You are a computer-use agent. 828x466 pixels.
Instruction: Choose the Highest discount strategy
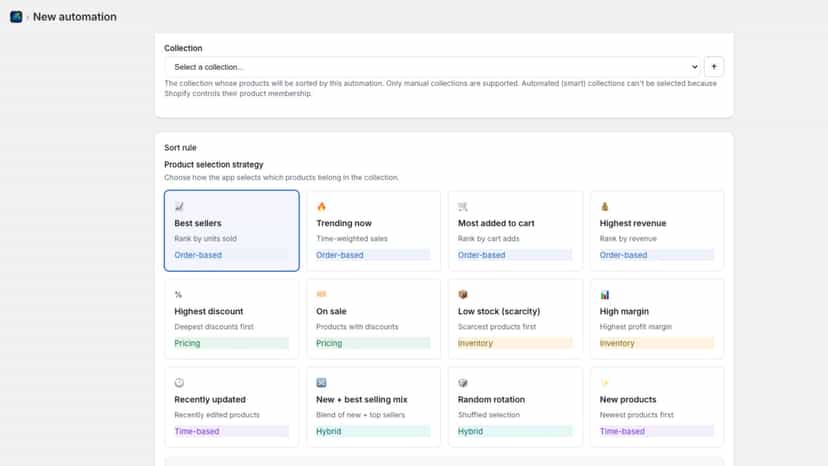tap(231, 319)
